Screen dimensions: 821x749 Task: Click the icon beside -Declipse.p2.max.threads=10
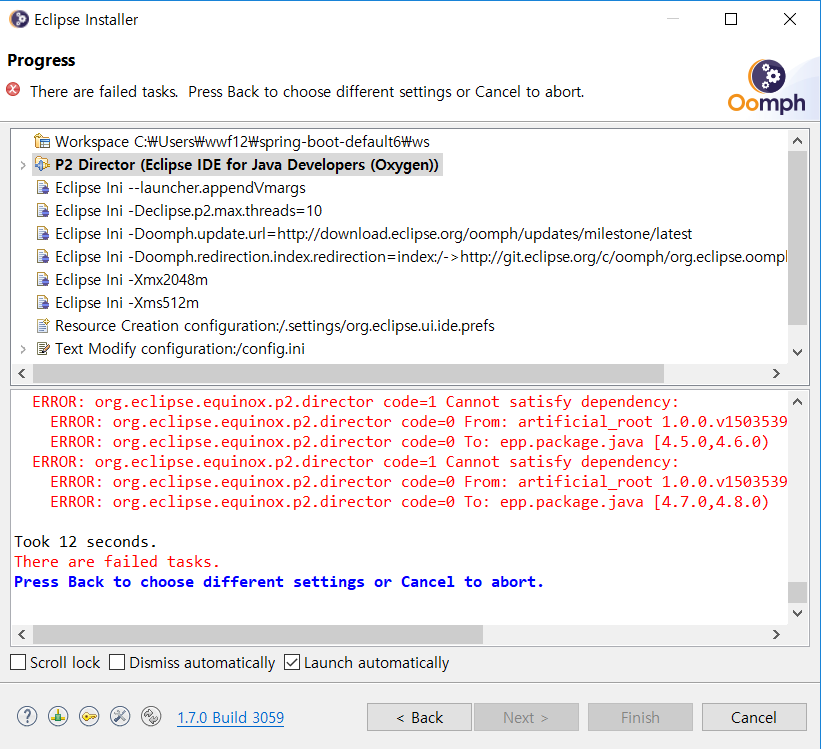(42, 211)
